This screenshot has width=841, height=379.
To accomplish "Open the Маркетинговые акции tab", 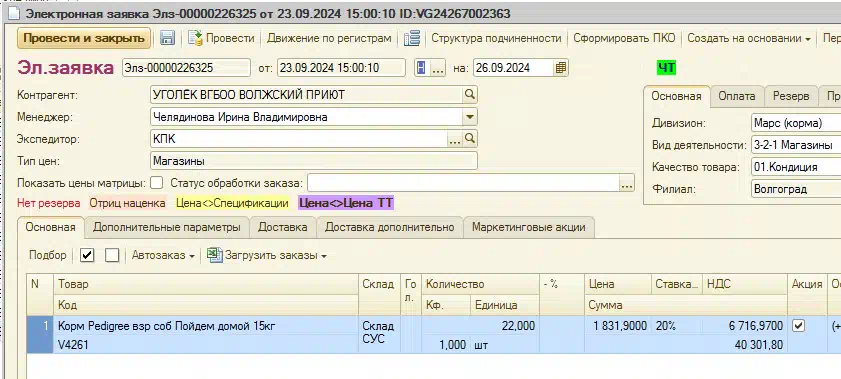I will point(528,227).
